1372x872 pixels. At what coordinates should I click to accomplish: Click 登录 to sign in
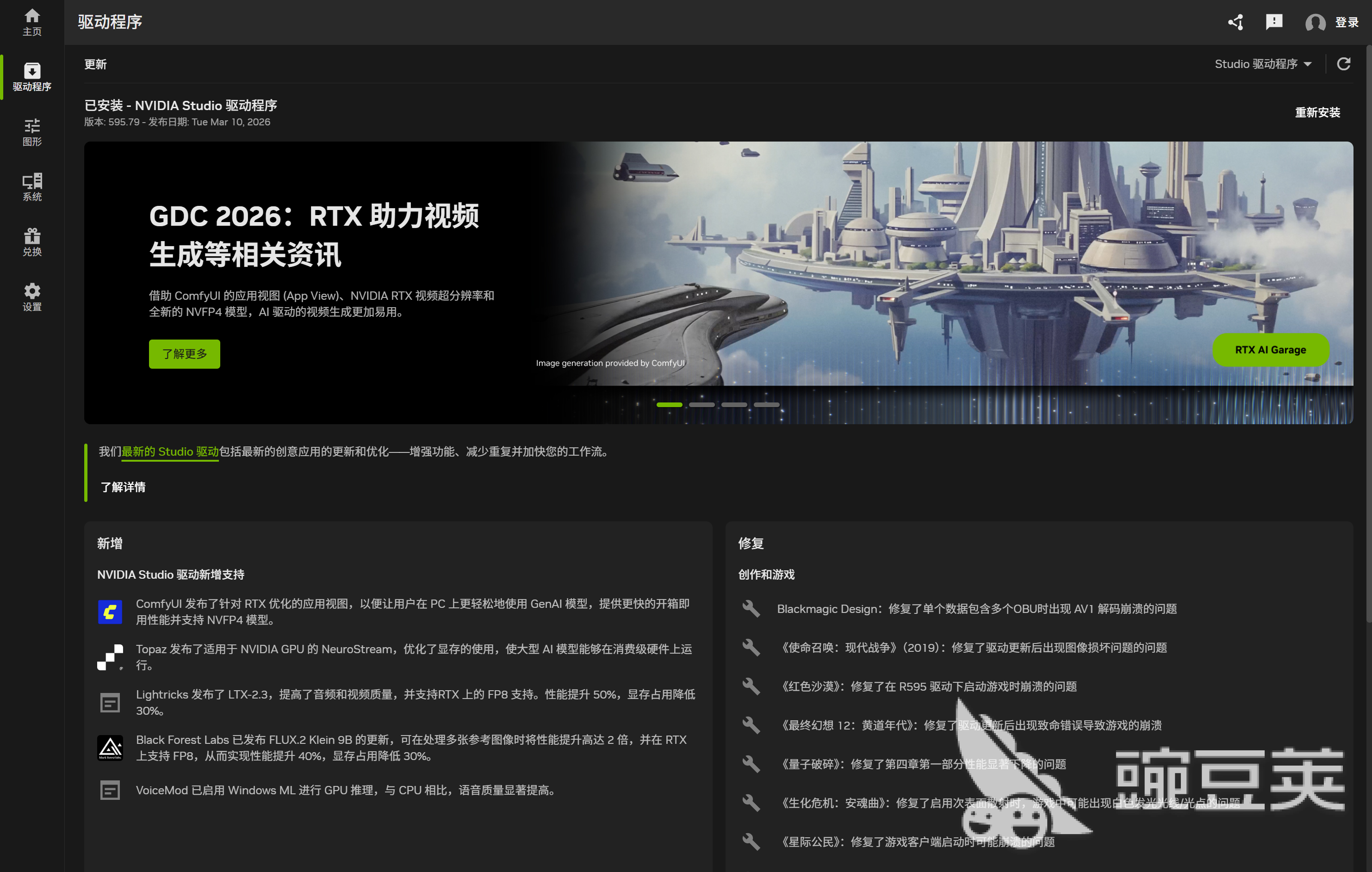click(1347, 22)
